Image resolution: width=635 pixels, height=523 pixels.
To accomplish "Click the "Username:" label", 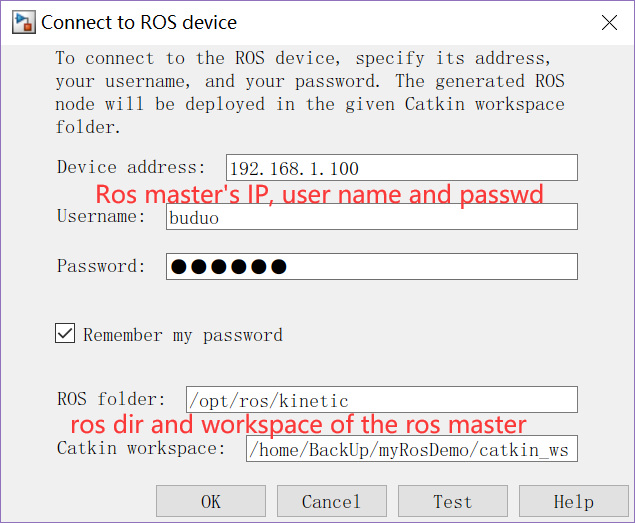I will (102, 216).
